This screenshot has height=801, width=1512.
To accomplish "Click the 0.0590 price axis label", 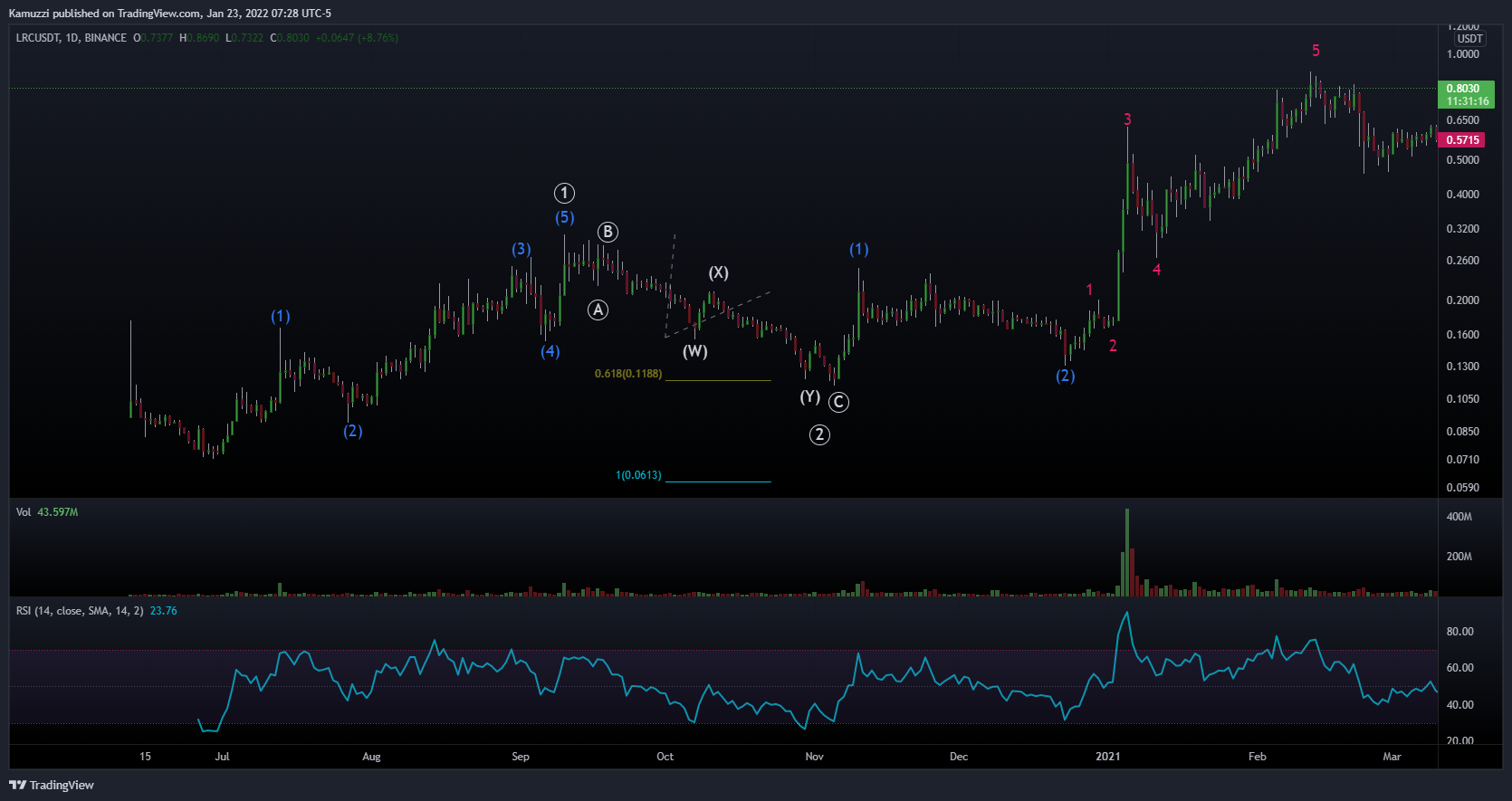I will (x=1463, y=488).
